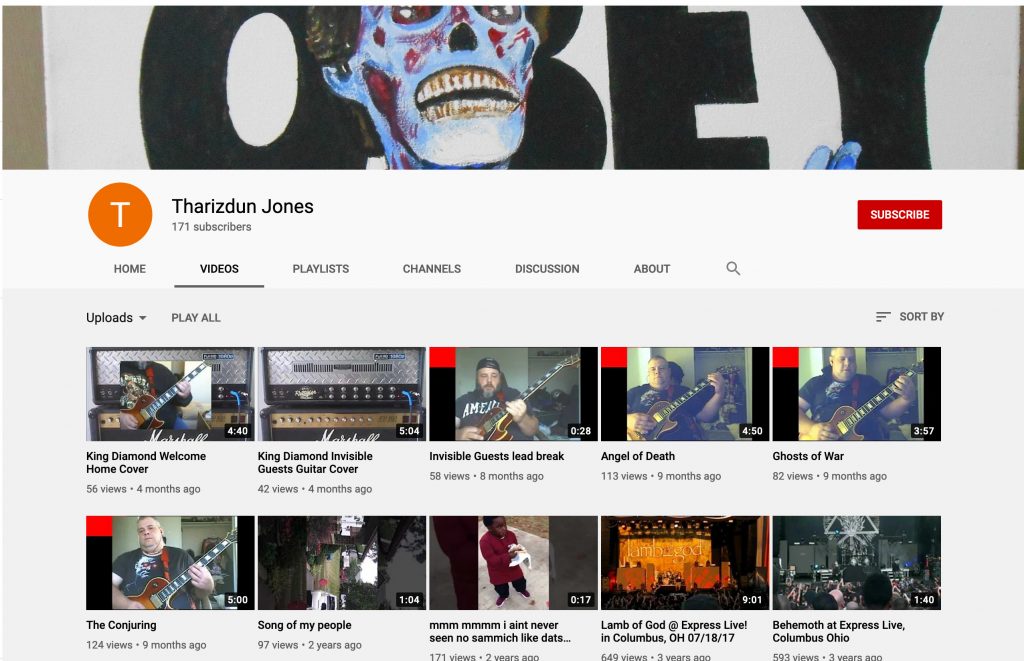Play the King Diamond Welcome Home Cover thumbnail
This screenshot has width=1024, height=661.
tap(170, 394)
